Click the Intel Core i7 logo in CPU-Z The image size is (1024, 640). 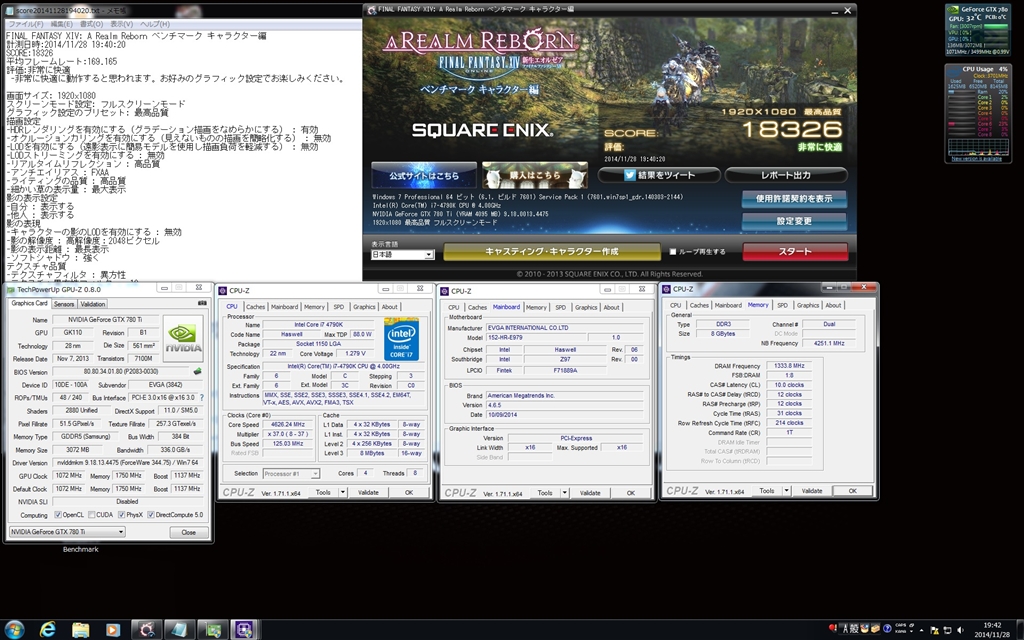click(x=401, y=339)
